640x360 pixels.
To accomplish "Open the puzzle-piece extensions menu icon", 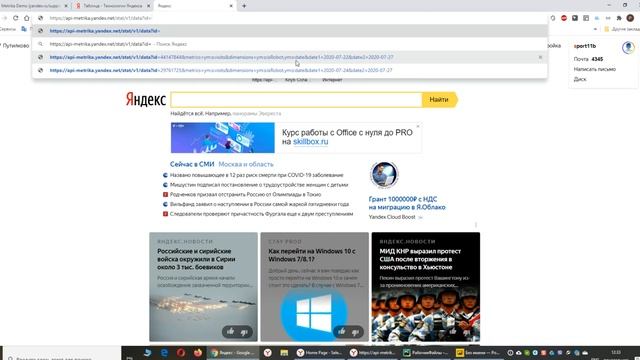I will pyautogui.click(x=619, y=18).
